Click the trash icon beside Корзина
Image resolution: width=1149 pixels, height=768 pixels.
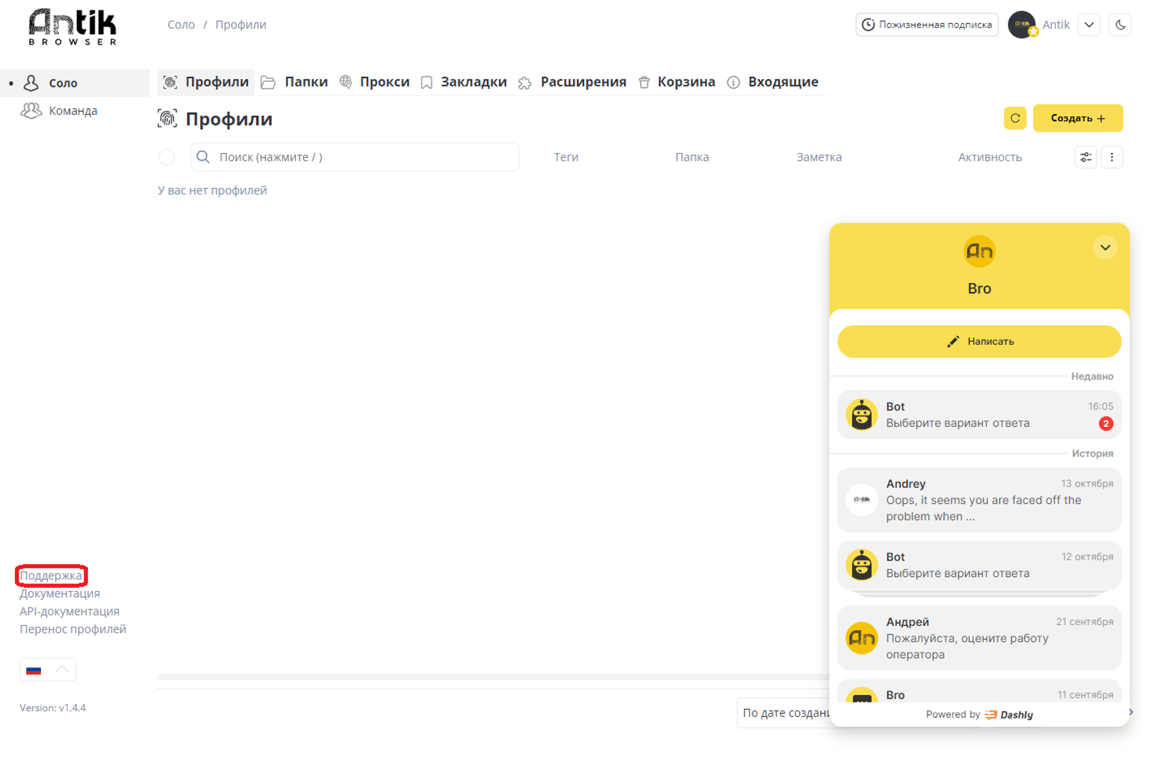(x=644, y=83)
